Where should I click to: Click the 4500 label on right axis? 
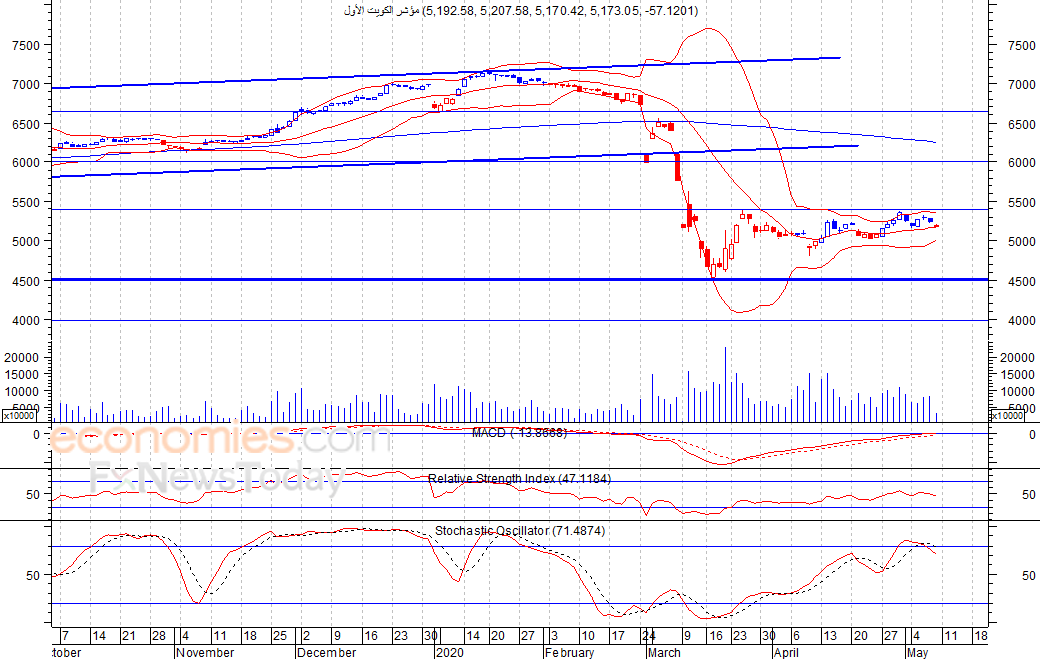point(1021,281)
